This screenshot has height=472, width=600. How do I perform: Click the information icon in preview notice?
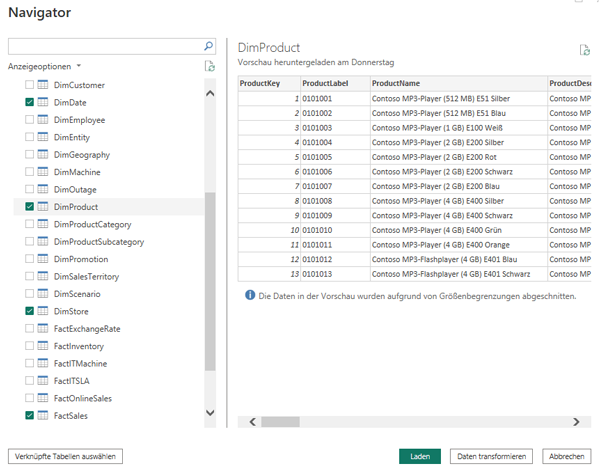tap(249, 296)
